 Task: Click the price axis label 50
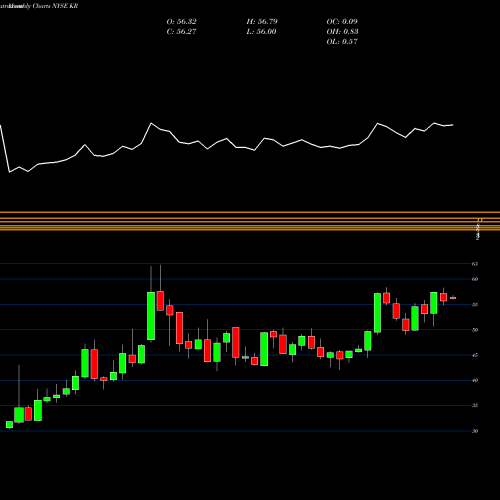475,330
